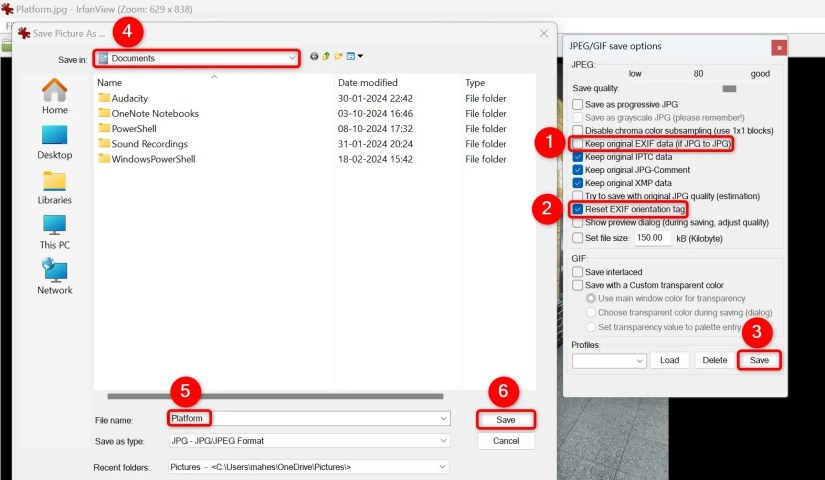Enable Save as progressive JPG
The height and width of the screenshot is (480, 825).
tap(578, 104)
